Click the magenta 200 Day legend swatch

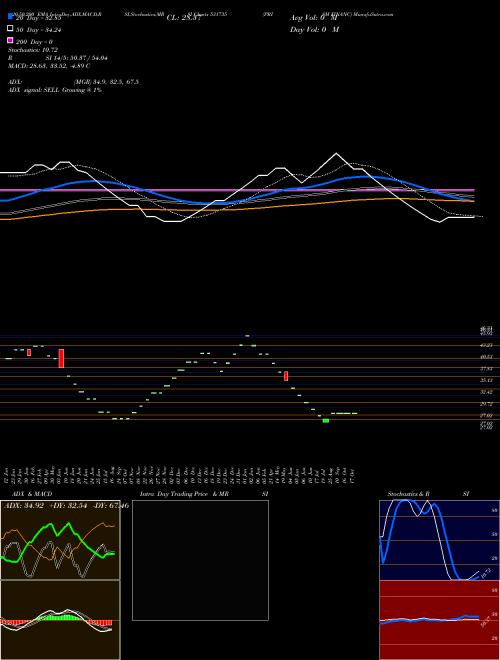[11, 40]
